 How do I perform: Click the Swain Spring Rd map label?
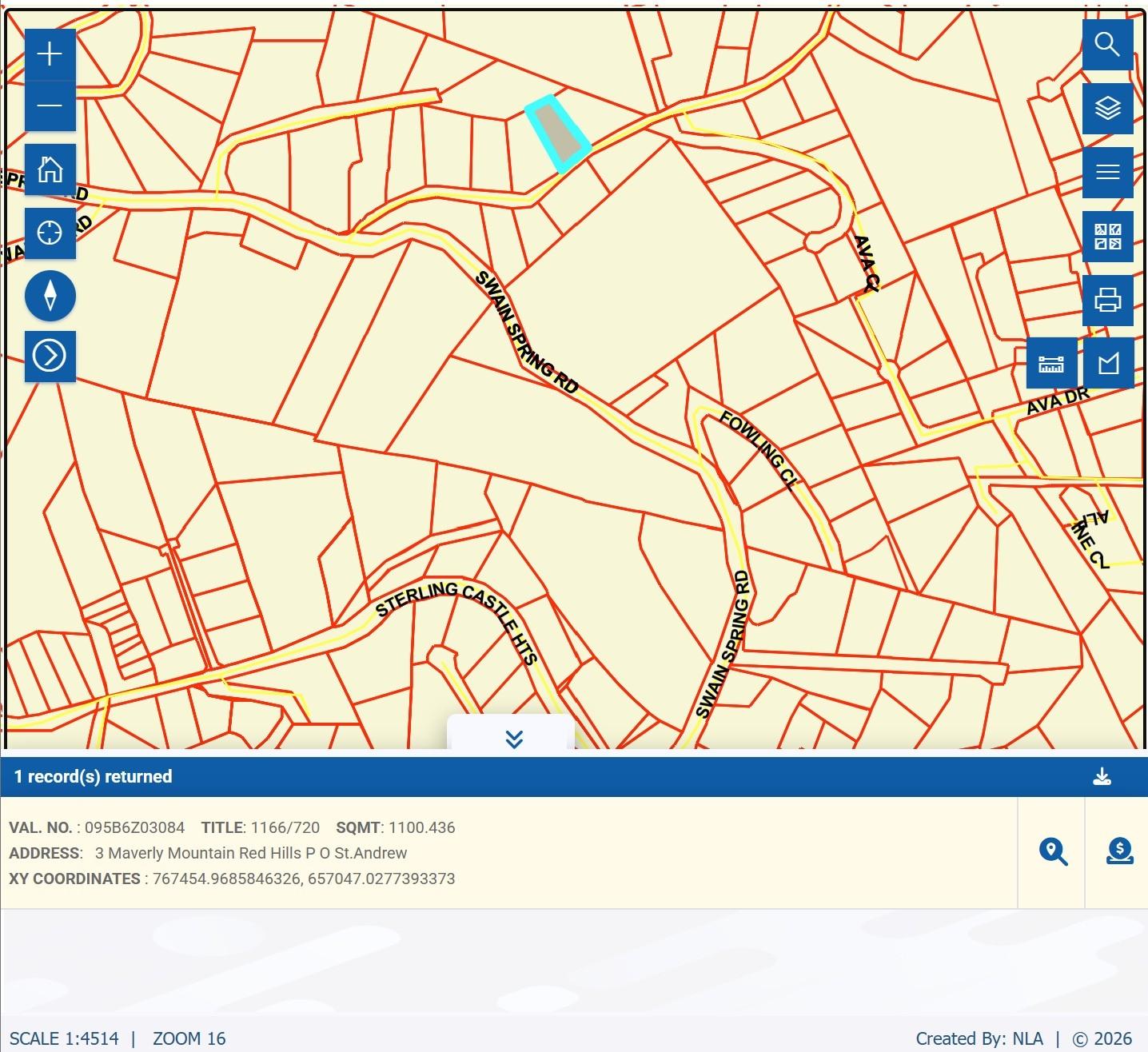pyautogui.click(x=526, y=332)
